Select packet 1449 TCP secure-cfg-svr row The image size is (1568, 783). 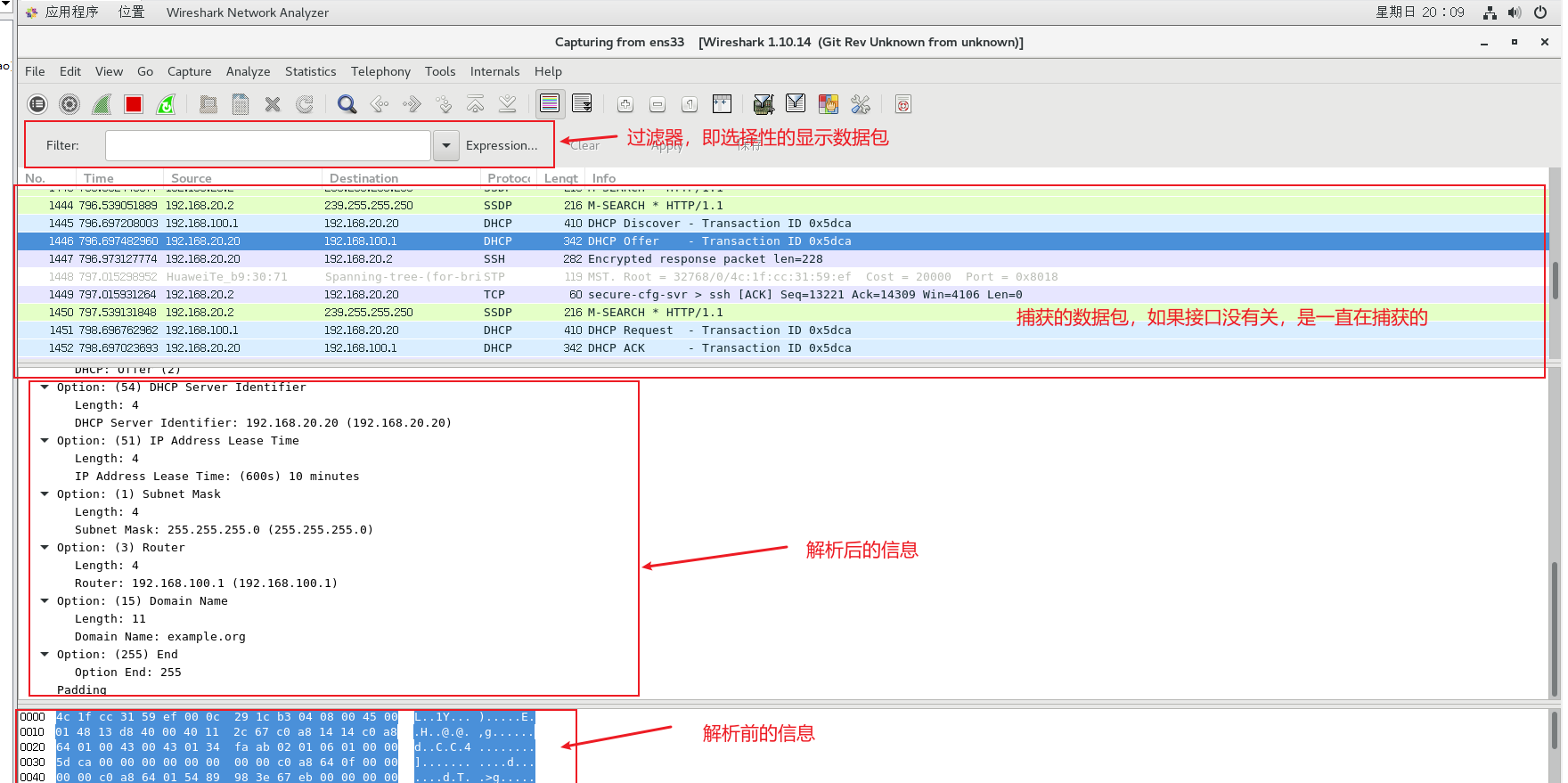783,295
